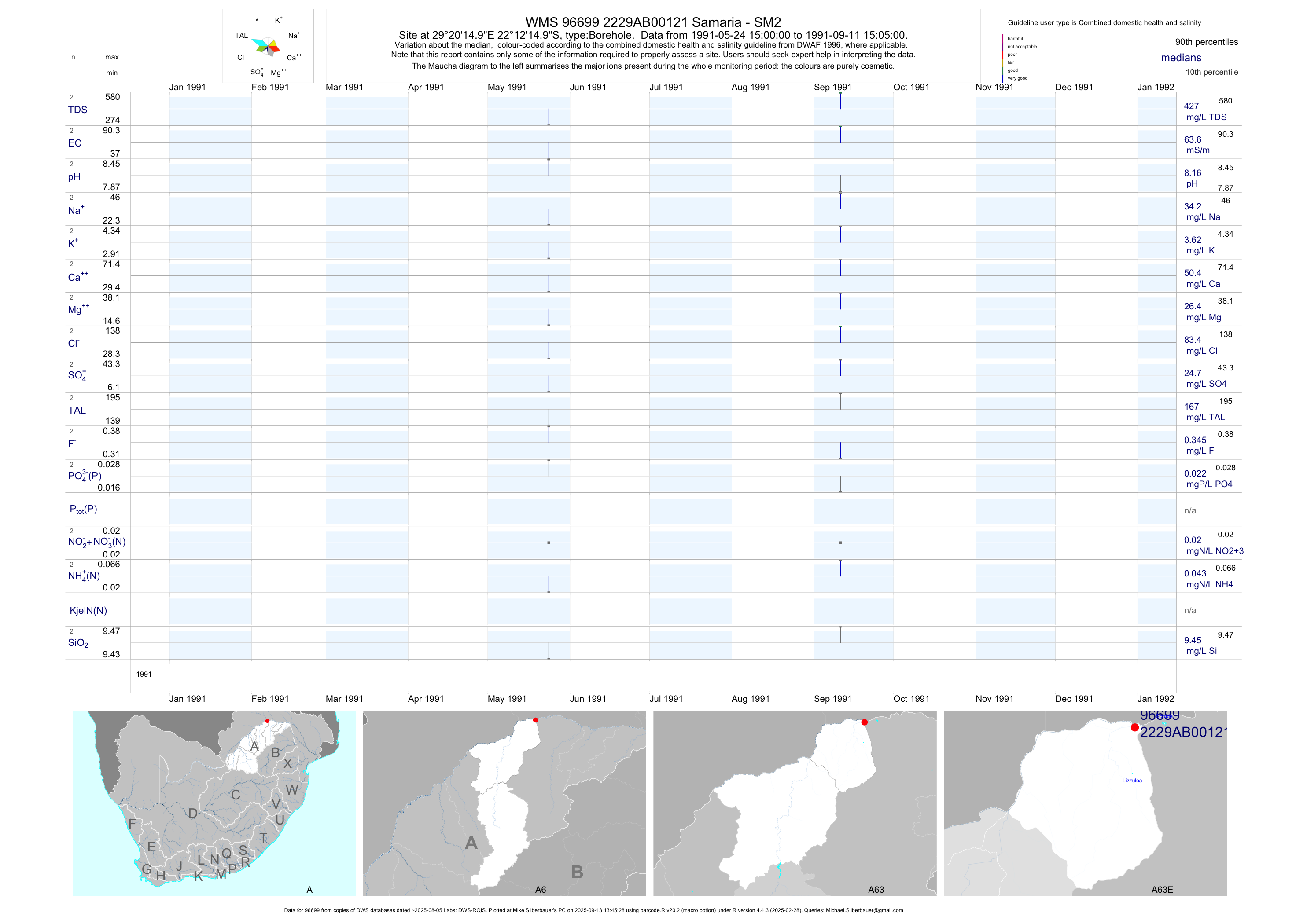Click the site title WMS 96699 heading
The width and height of the screenshot is (1307, 924).
pos(653,22)
